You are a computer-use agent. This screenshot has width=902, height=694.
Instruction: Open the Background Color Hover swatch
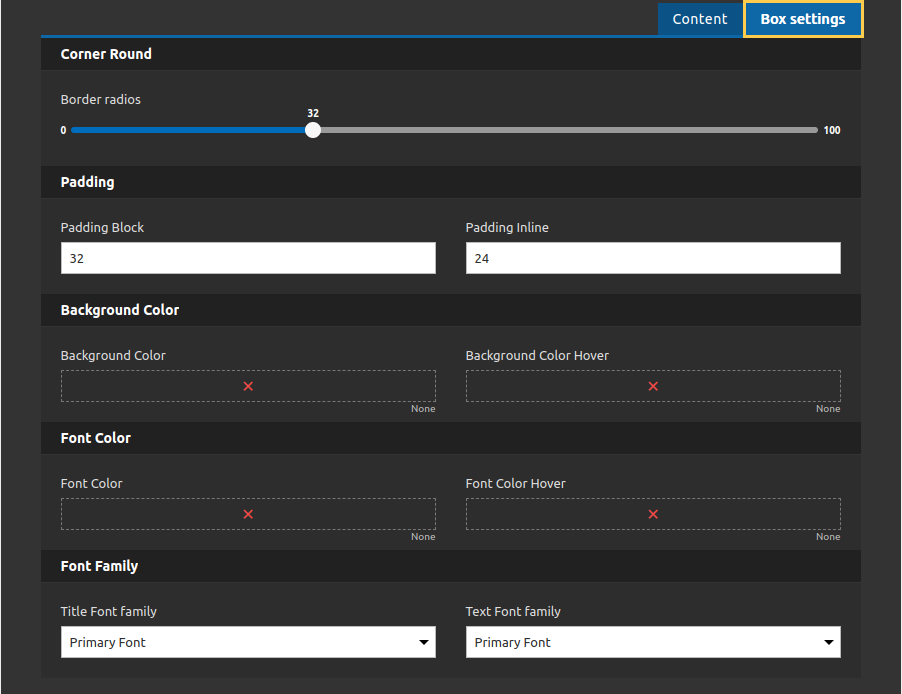(x=653, y=386)
